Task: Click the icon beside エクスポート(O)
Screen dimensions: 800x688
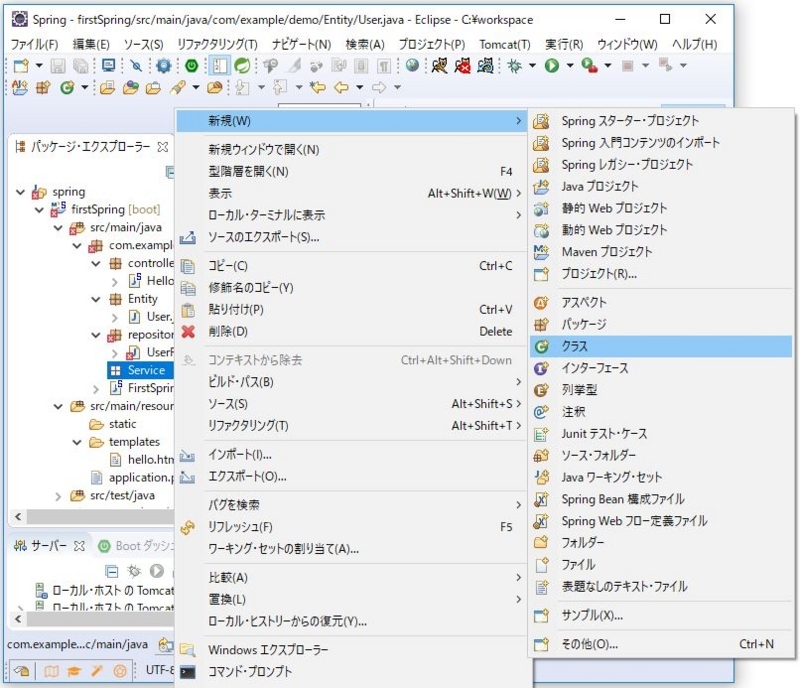Action: tap(187, 477)
